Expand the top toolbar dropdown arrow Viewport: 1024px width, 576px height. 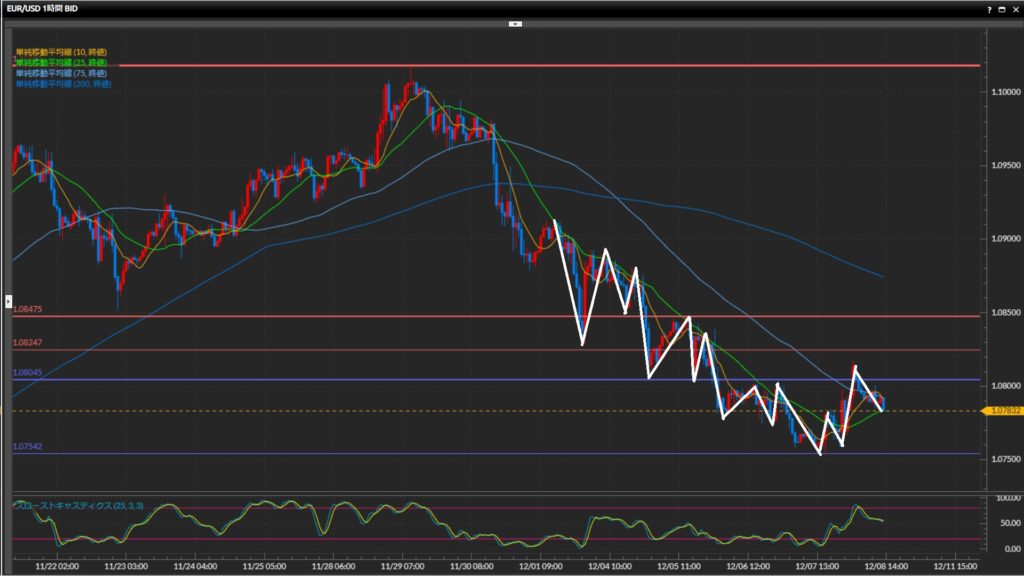pyautogui.click(x=514, y=22)
